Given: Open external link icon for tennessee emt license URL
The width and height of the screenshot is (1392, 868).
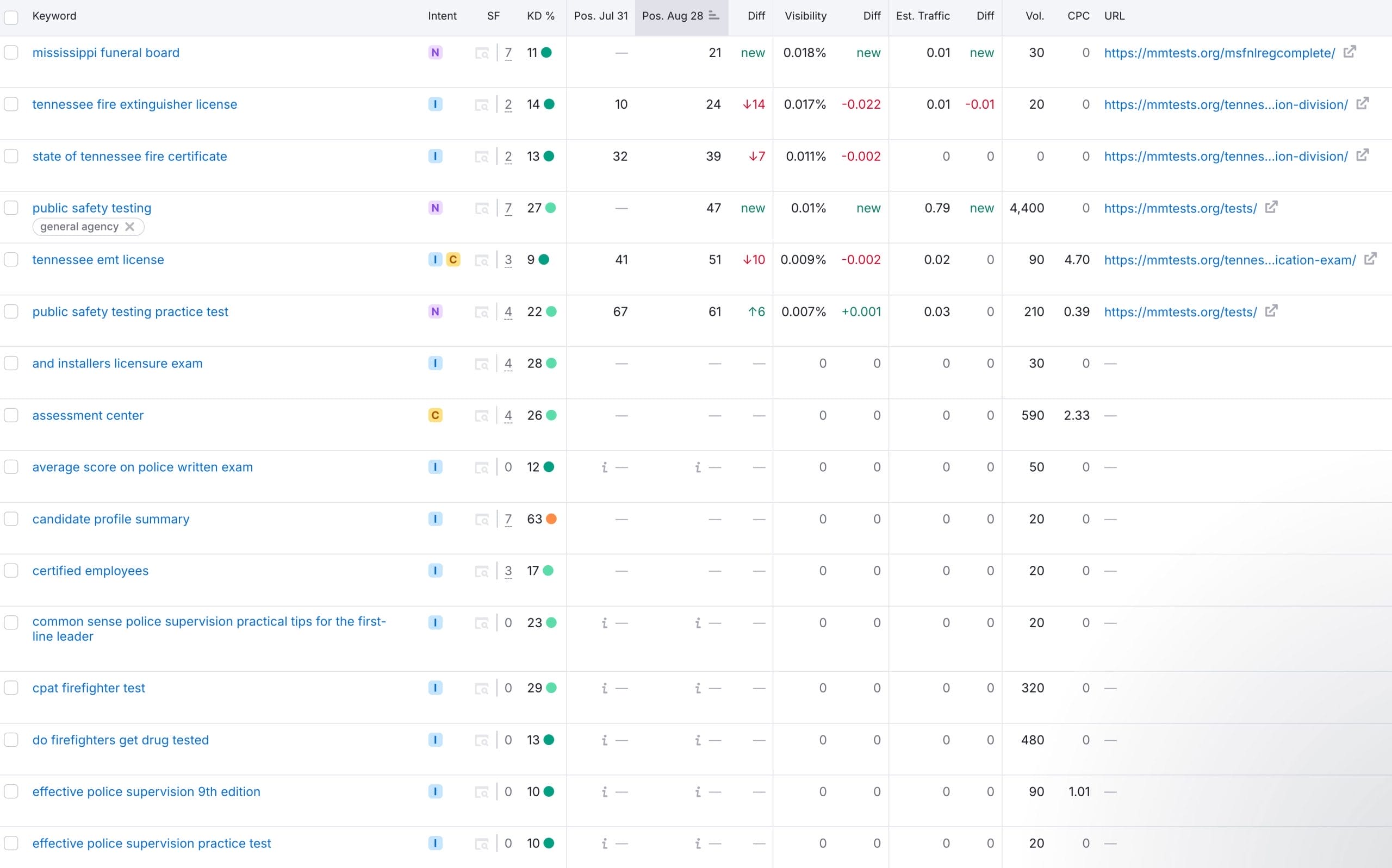Looking at the screenshot, I should click(1370, 259).
